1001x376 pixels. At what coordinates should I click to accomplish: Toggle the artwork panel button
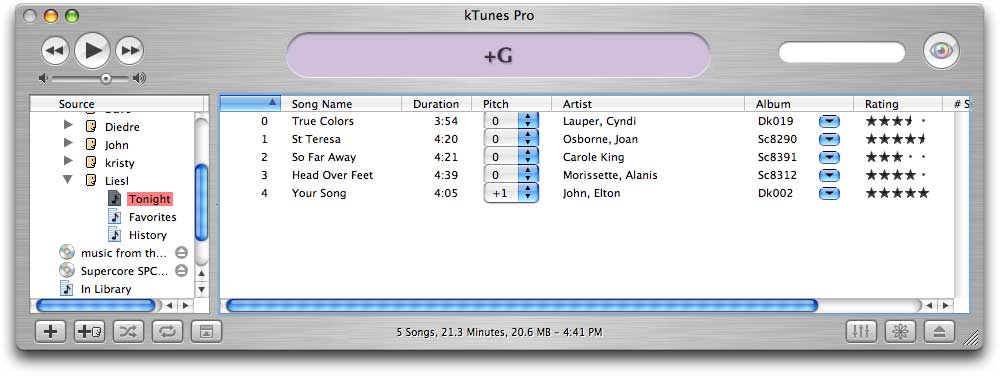click(x=206, y=331)
